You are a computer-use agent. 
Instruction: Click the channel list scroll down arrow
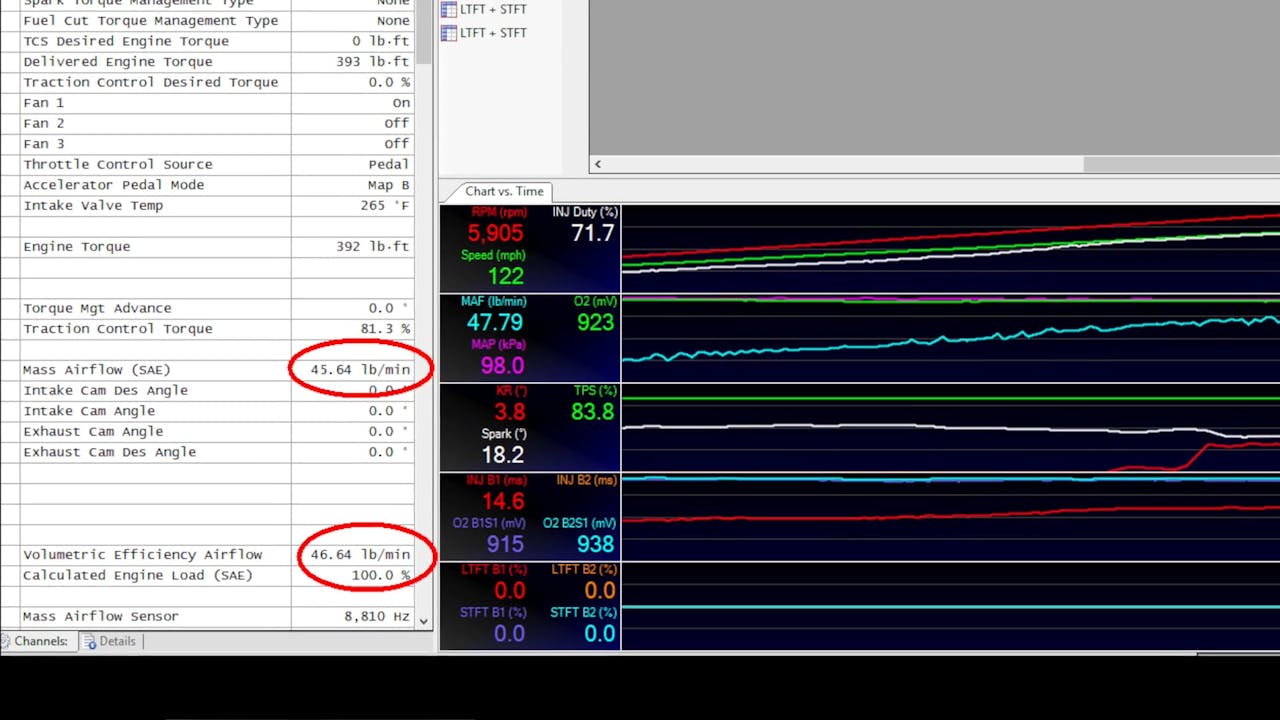[424, 620]
